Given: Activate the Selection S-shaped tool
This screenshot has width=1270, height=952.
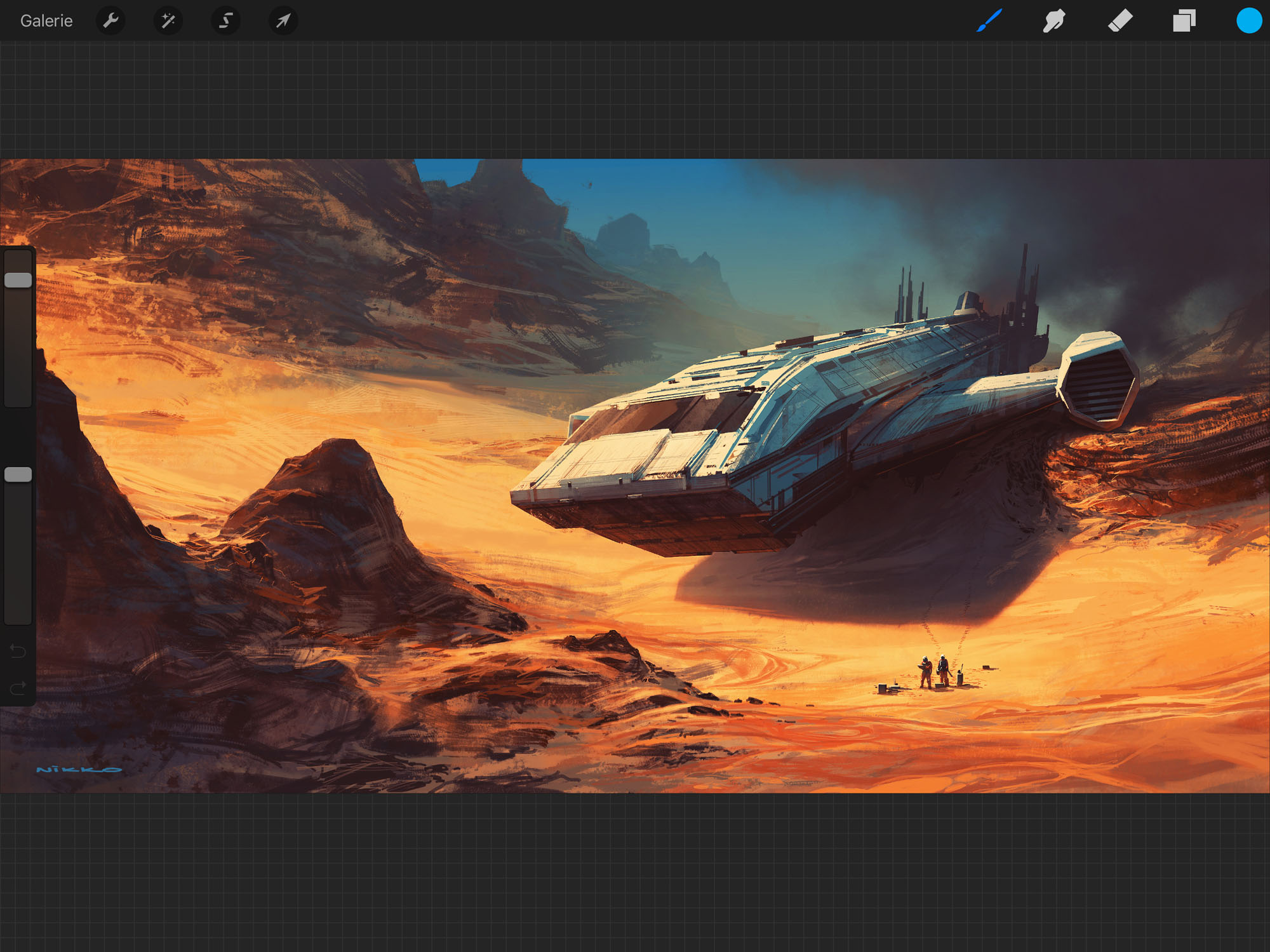Looking at the screenshot, I should coord(225,21).
